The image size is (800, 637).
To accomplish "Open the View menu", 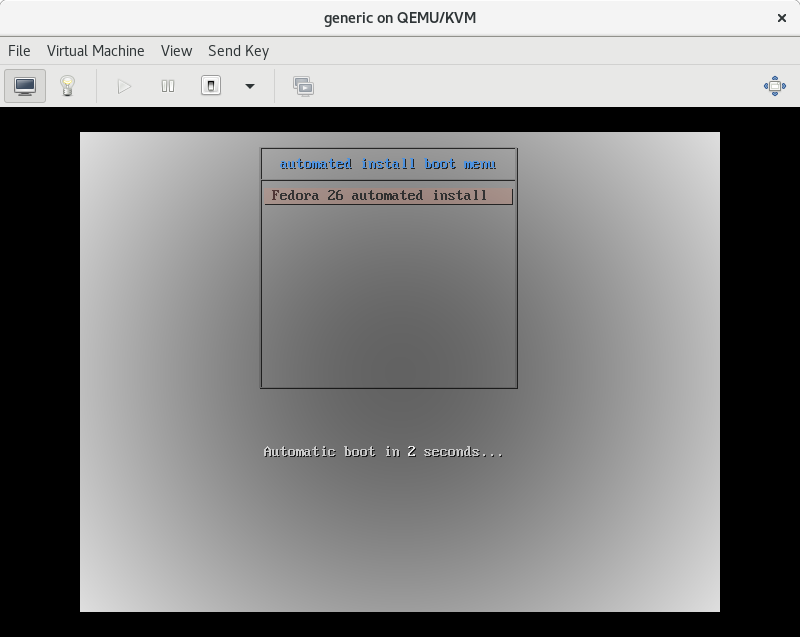I will pyautogui.click(x=177, y=51).
